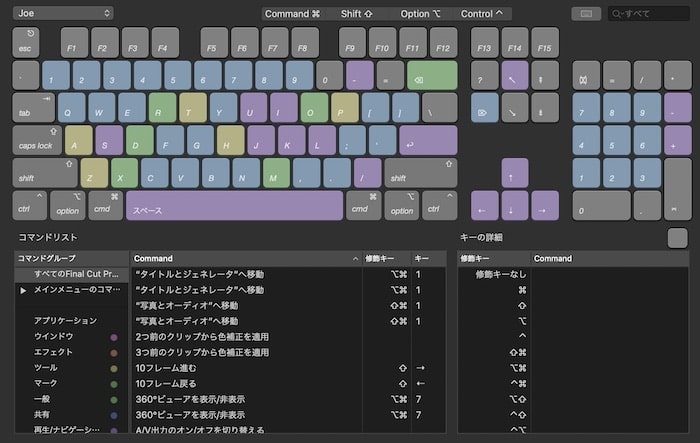Select the 共有 command group
700x443 pixels.
point(72,414)
